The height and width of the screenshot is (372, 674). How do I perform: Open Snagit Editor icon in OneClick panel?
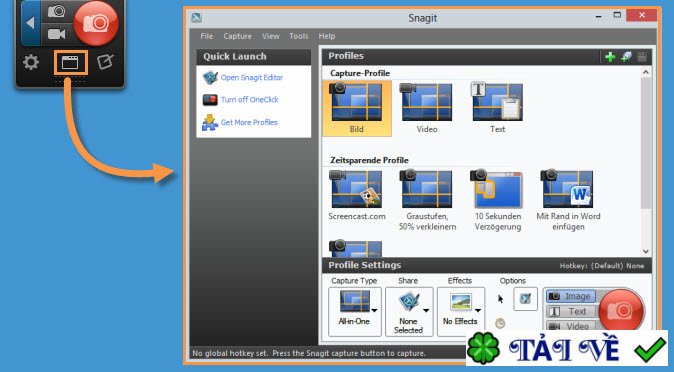coord(105,62)
